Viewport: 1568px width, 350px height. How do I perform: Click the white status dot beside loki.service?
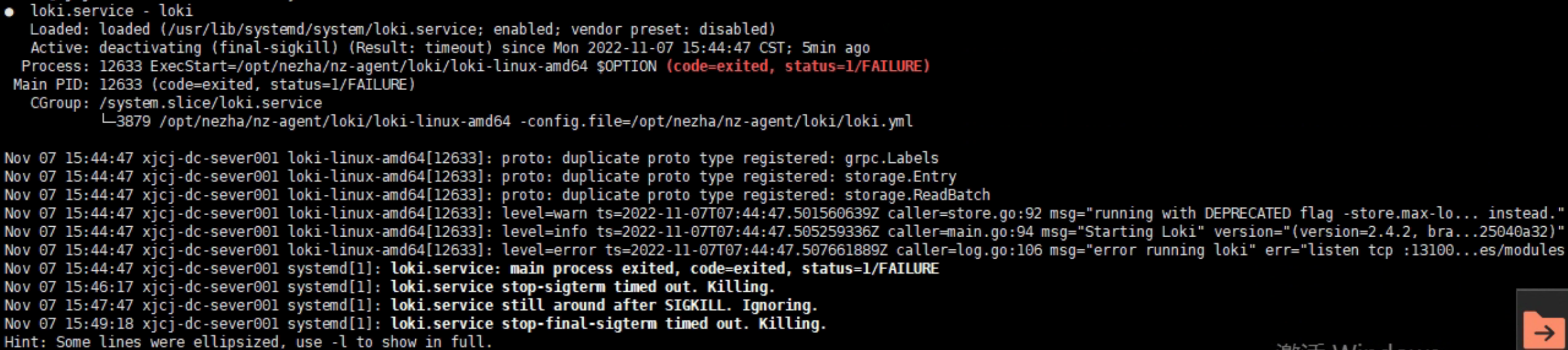(x=9, y=12)
